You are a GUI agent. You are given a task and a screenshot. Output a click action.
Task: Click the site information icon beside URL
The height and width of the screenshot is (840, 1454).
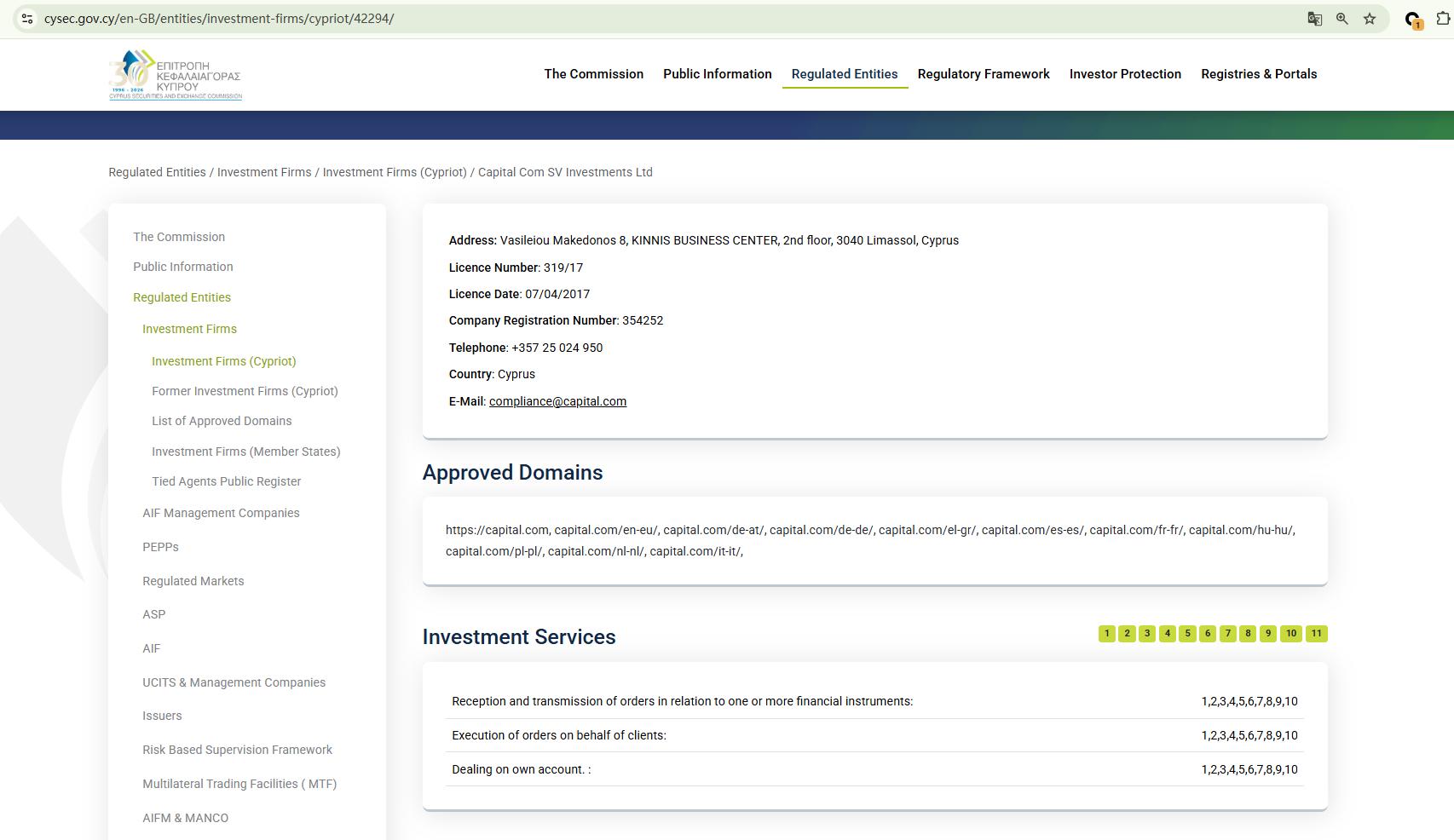(27, 19)
